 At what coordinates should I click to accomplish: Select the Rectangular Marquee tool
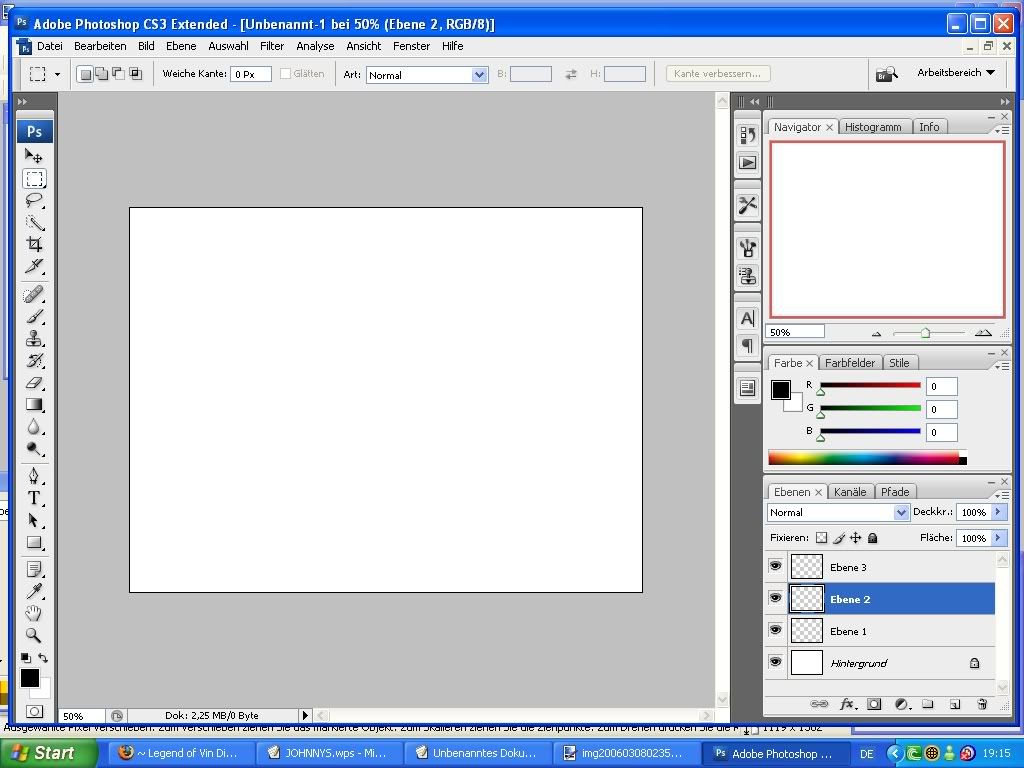pos(34,178)
